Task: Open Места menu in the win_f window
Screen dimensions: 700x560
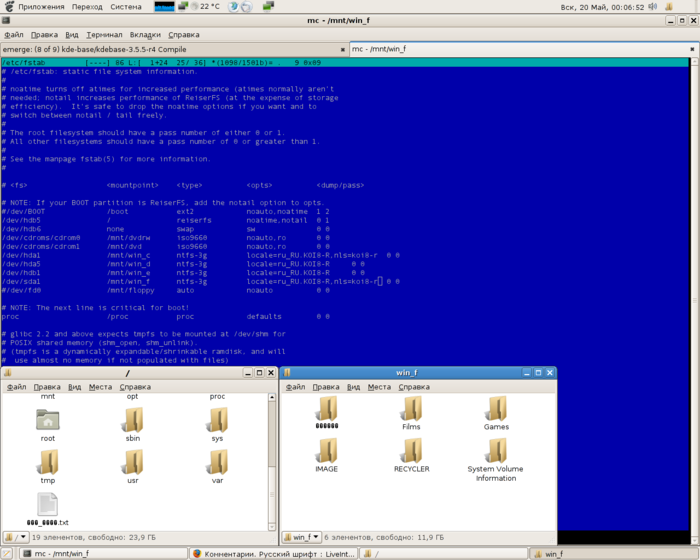Action: pos(379,387)
